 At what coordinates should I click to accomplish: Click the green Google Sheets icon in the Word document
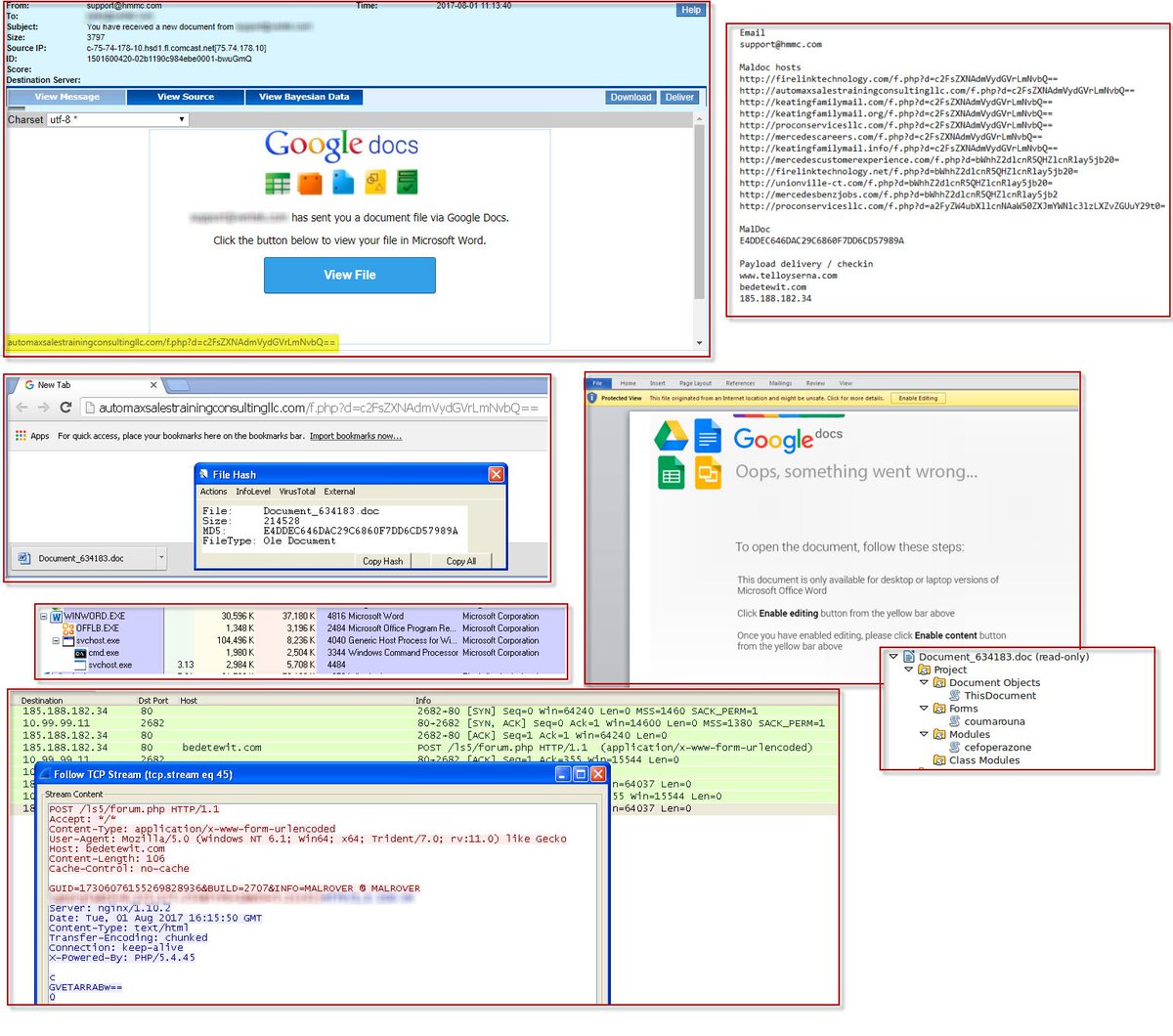(x=672, y=473)
